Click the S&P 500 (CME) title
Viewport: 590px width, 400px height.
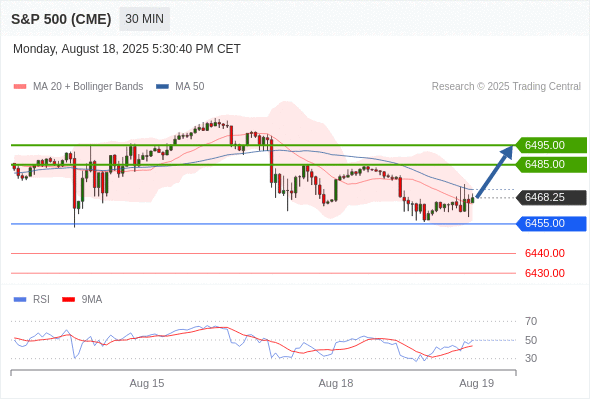click(x=61, y=19)
